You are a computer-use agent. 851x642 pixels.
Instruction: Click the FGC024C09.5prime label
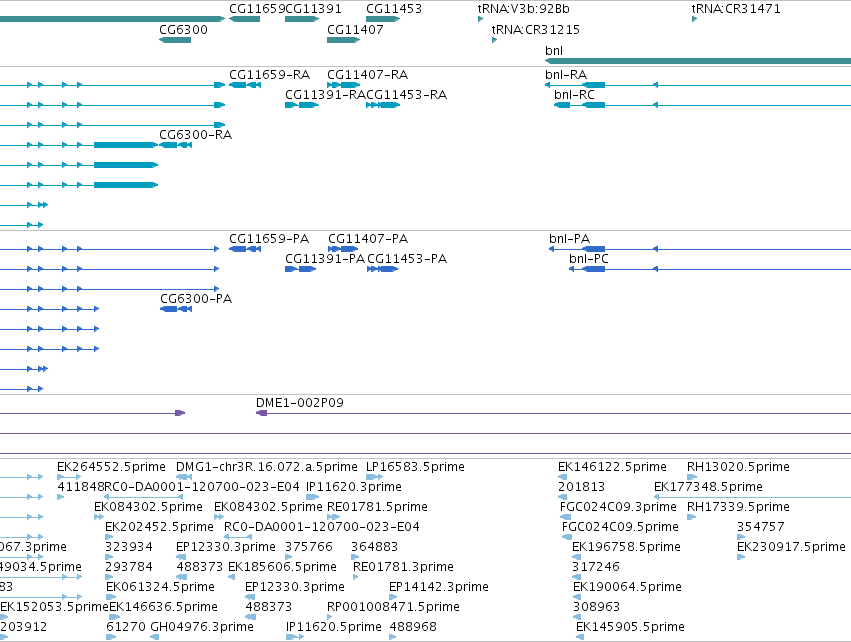click(620, 527)
